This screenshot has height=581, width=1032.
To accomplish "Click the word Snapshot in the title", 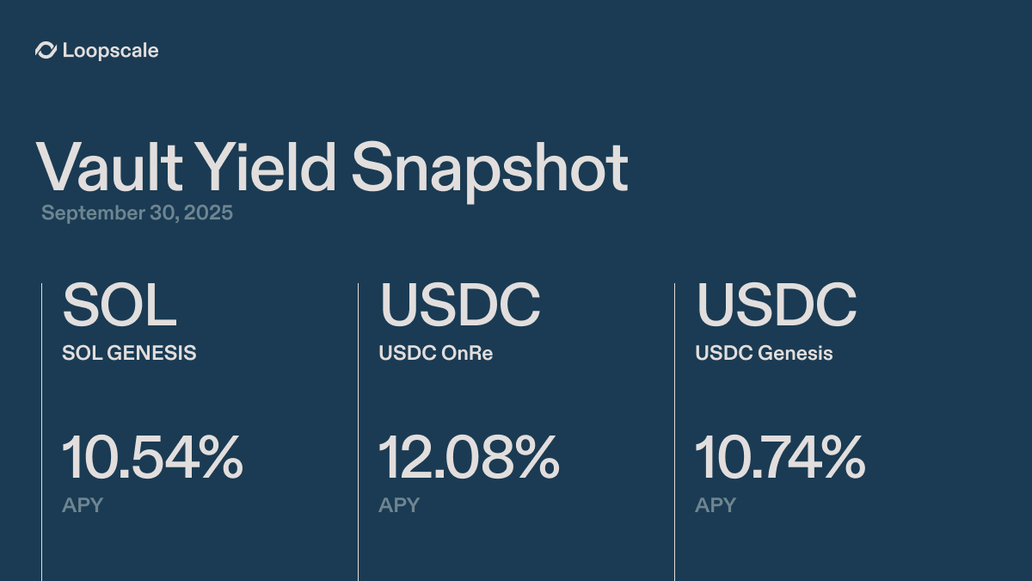I will point(489,167).
